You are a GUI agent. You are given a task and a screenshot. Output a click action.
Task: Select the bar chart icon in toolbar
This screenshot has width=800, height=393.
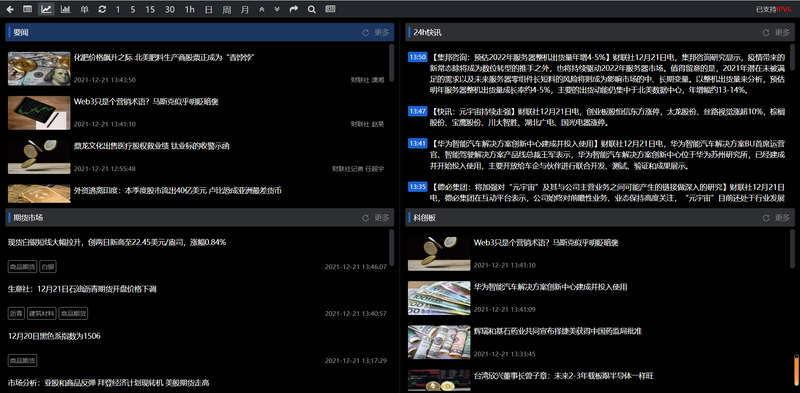tap(65, 9)
